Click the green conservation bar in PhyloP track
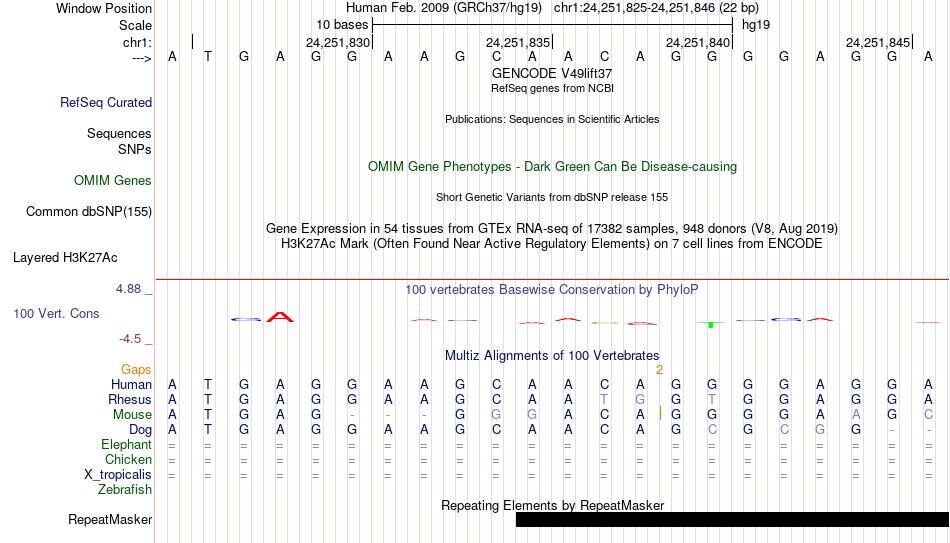Screen dimensions: 950x543 [x=711, y=325]
